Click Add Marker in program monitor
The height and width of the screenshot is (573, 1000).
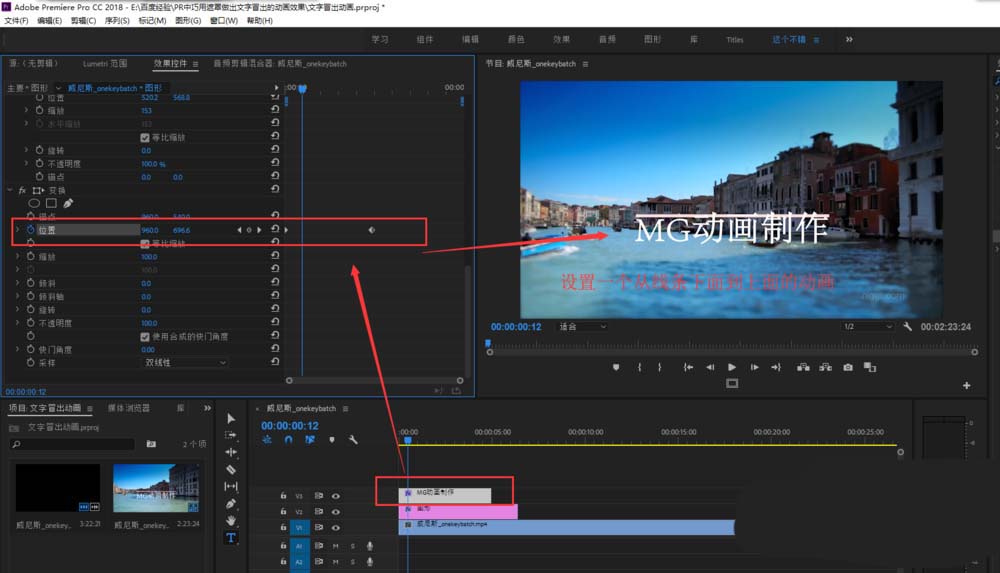[615, 367]
